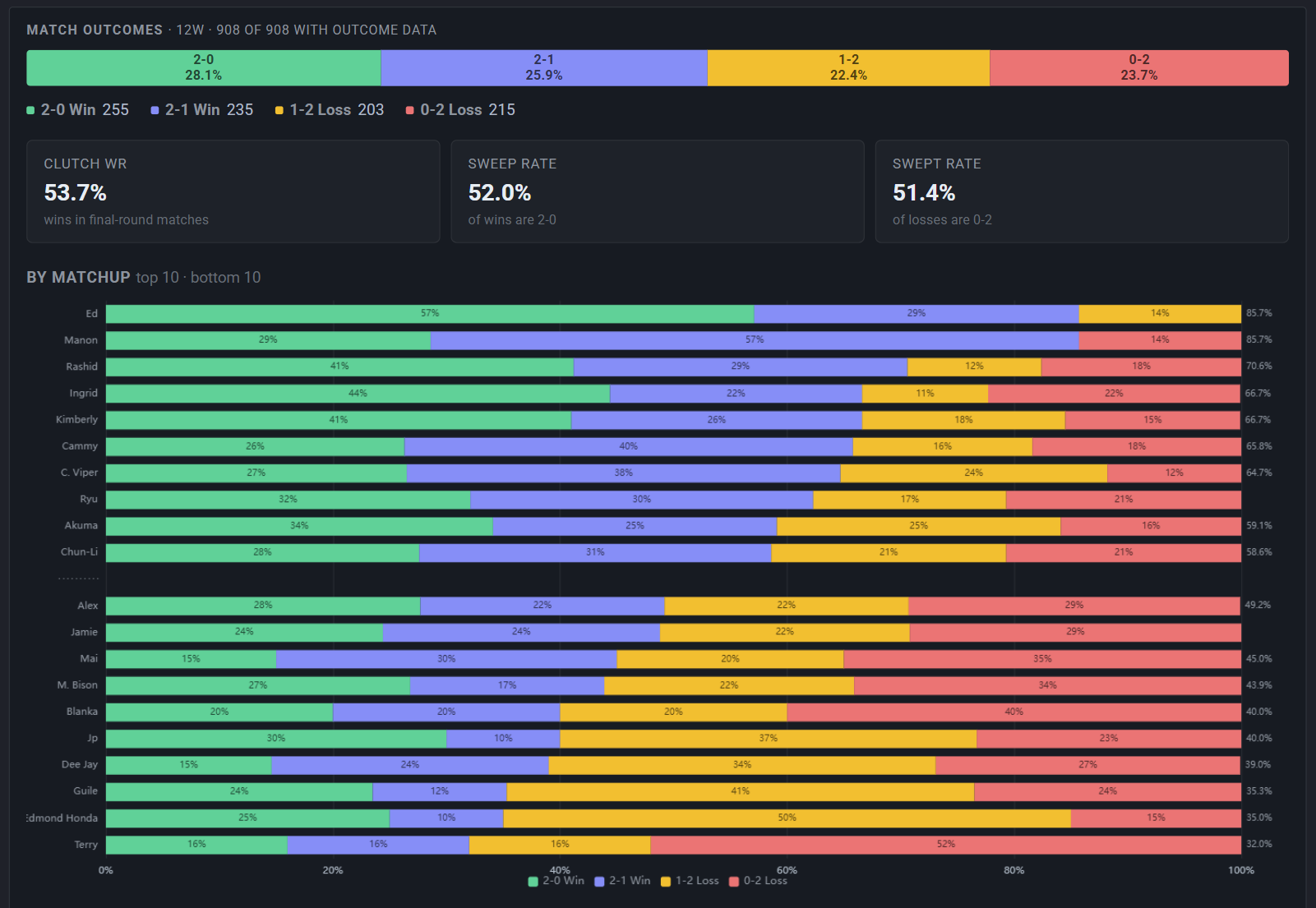
Task: Click the 'C. Viper' matchup row label
Action: coord(79,472)
